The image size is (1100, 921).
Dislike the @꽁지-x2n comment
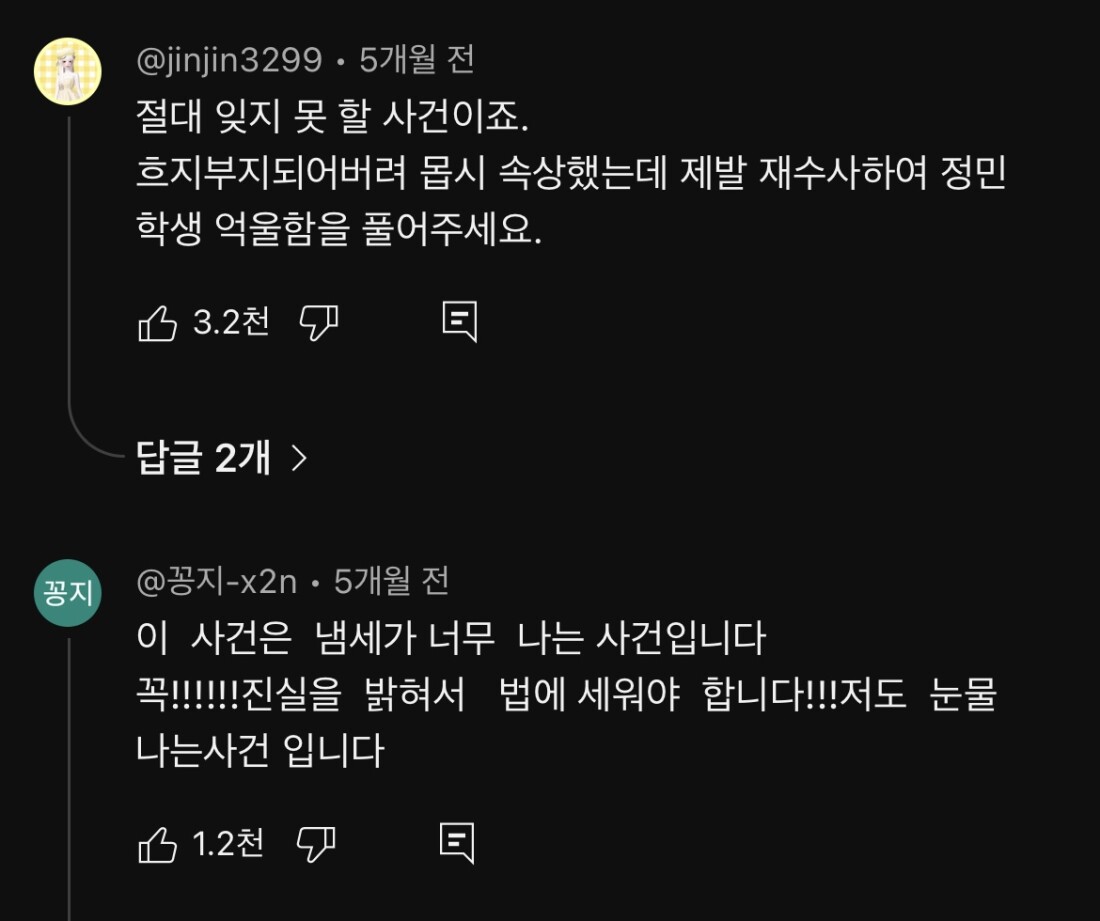[x=317, y=845]
